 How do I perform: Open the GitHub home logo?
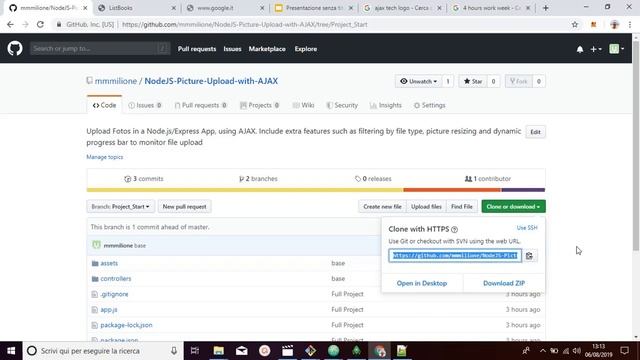(15, 48)
